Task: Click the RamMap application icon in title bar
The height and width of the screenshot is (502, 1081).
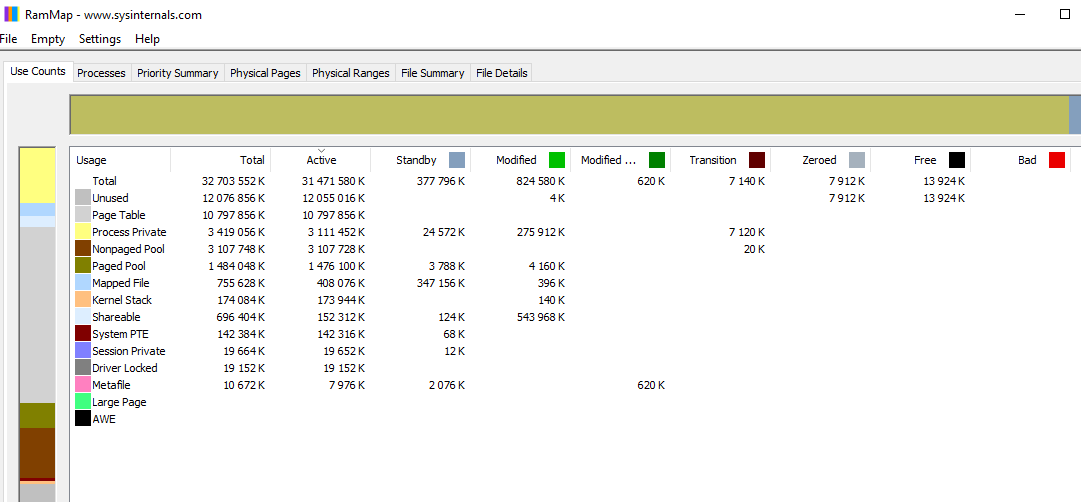Action: tap(10, 15)
